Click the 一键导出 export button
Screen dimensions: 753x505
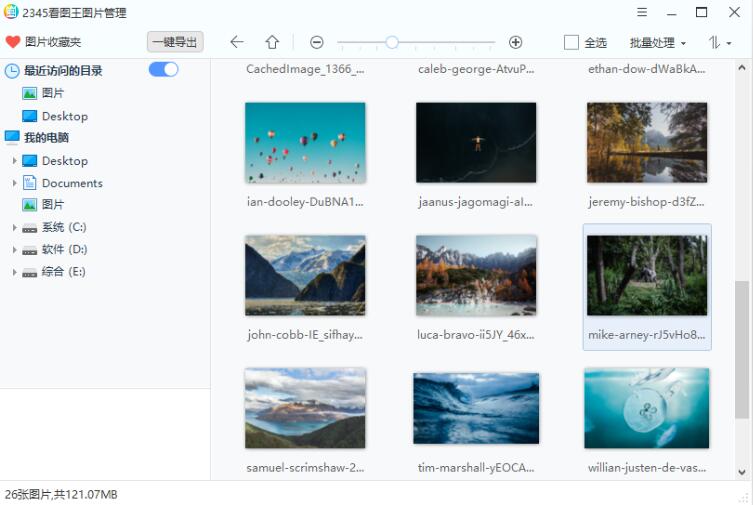(175, 42)
